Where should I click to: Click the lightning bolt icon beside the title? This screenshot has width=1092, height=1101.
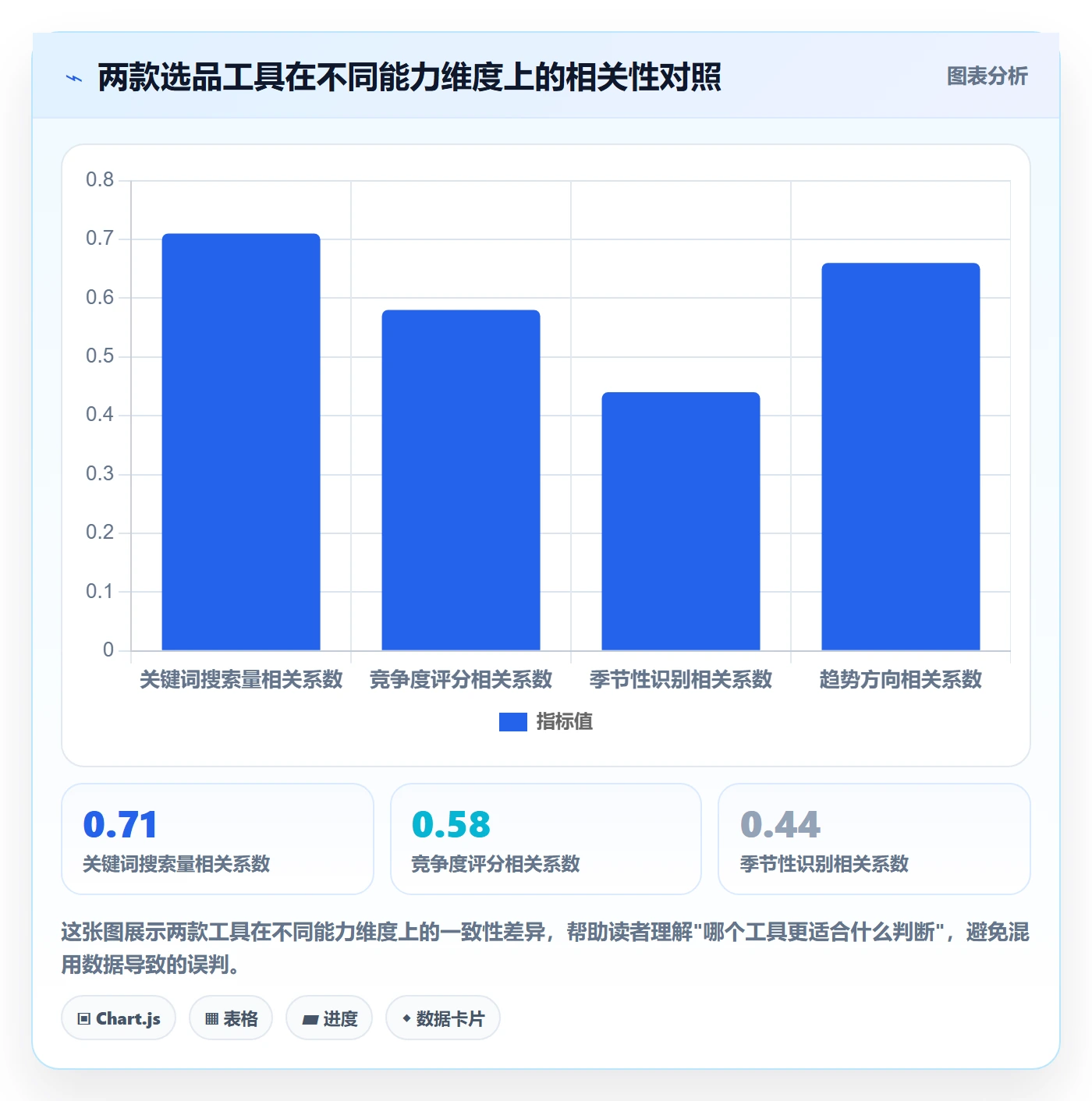74,78
